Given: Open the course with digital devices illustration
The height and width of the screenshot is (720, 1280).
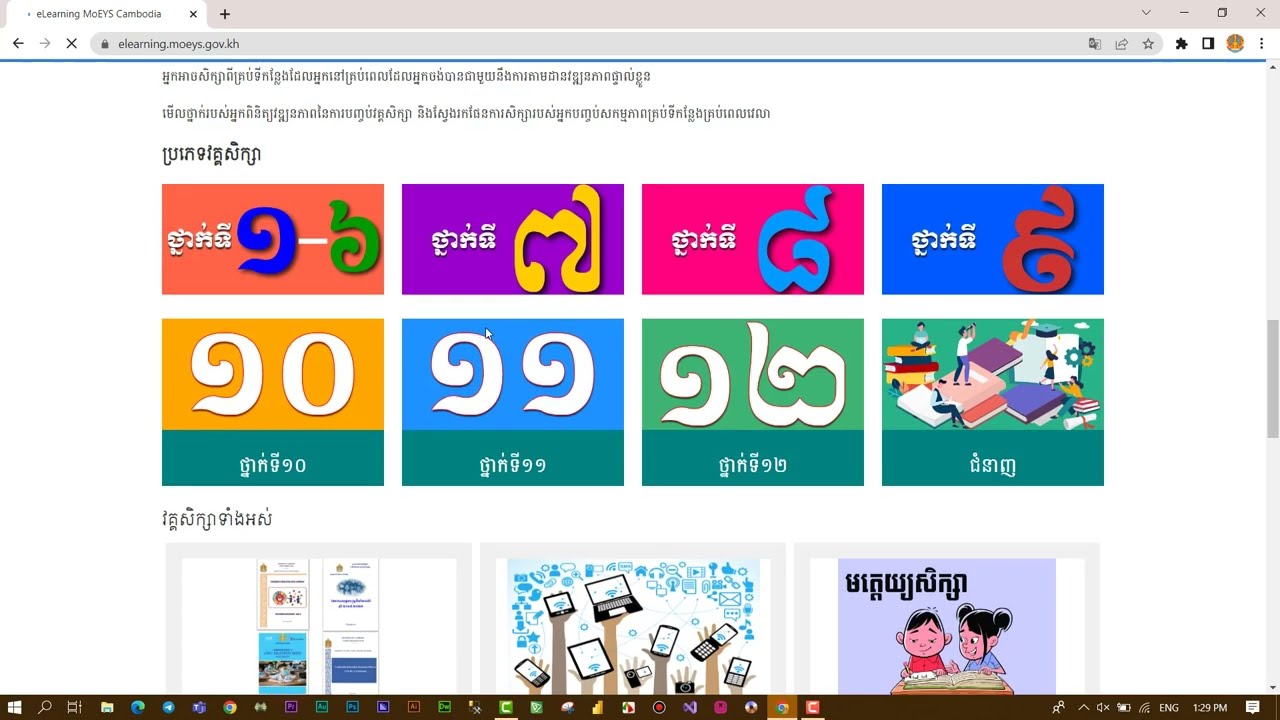Looking at the screenshot, I should point(633,626).
